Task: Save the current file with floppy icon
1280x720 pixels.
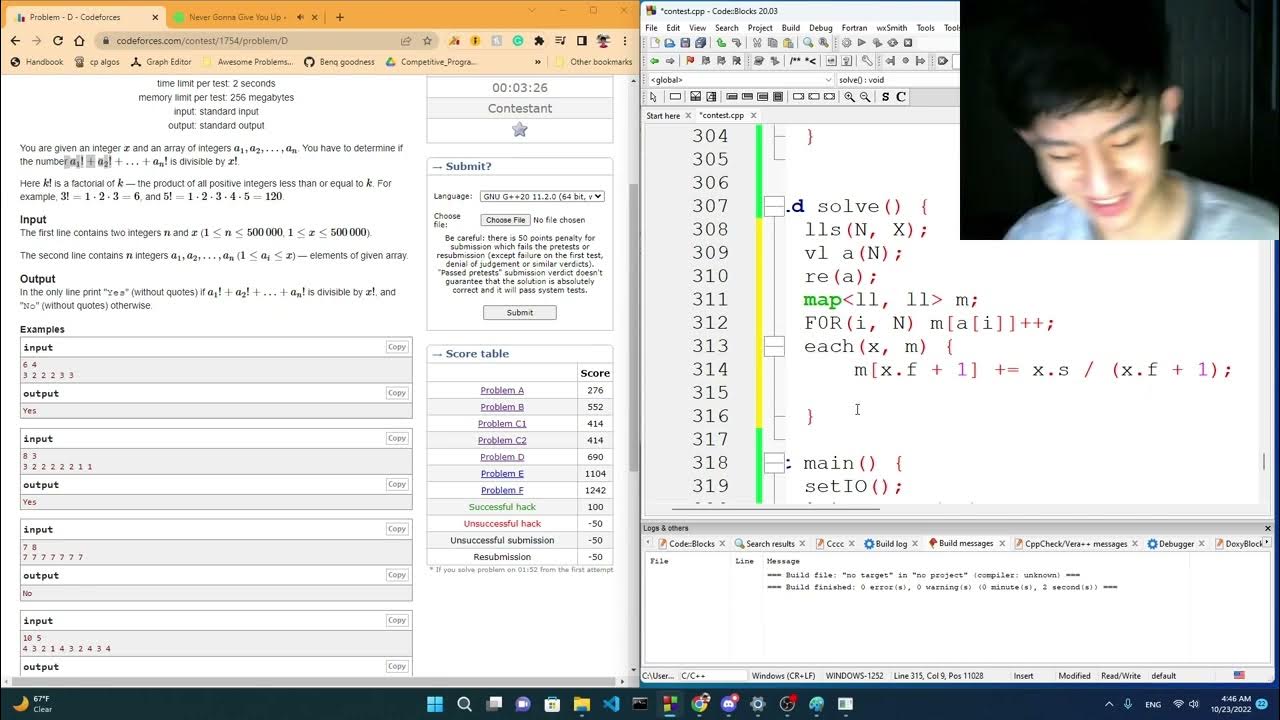Action: pos(685,43)
